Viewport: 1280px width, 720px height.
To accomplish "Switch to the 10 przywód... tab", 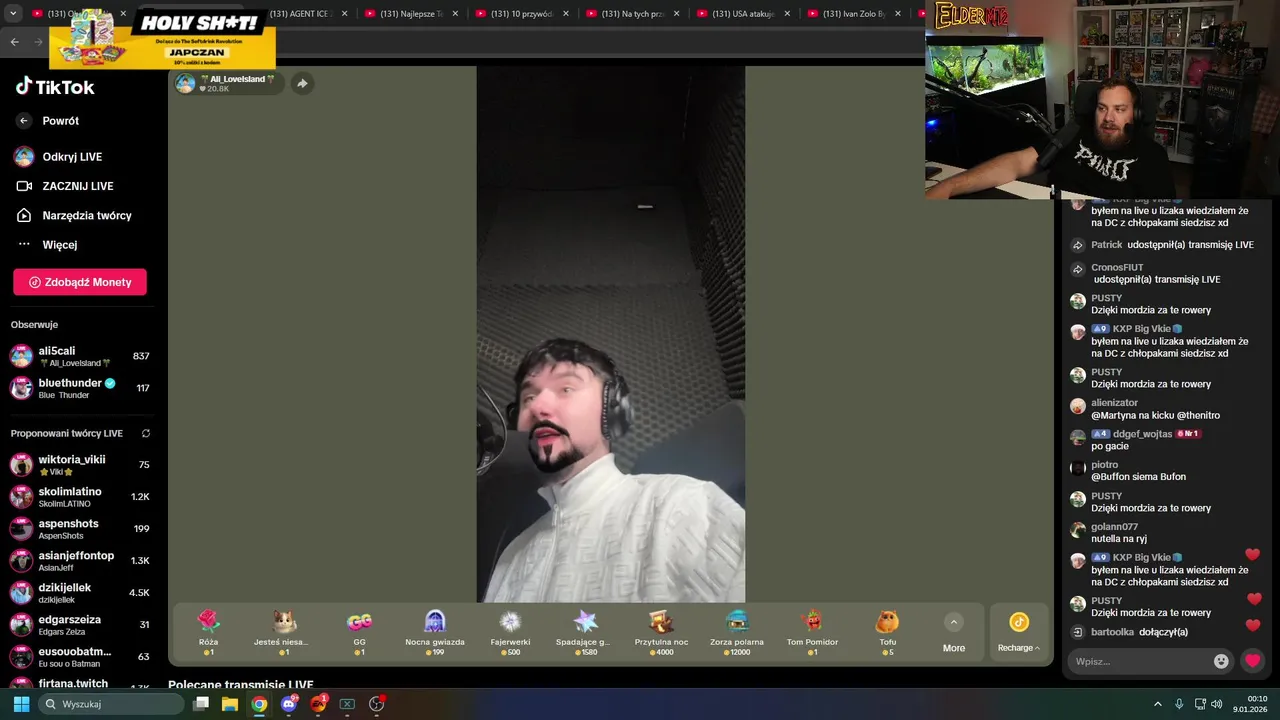I will [x=521, y=14].
